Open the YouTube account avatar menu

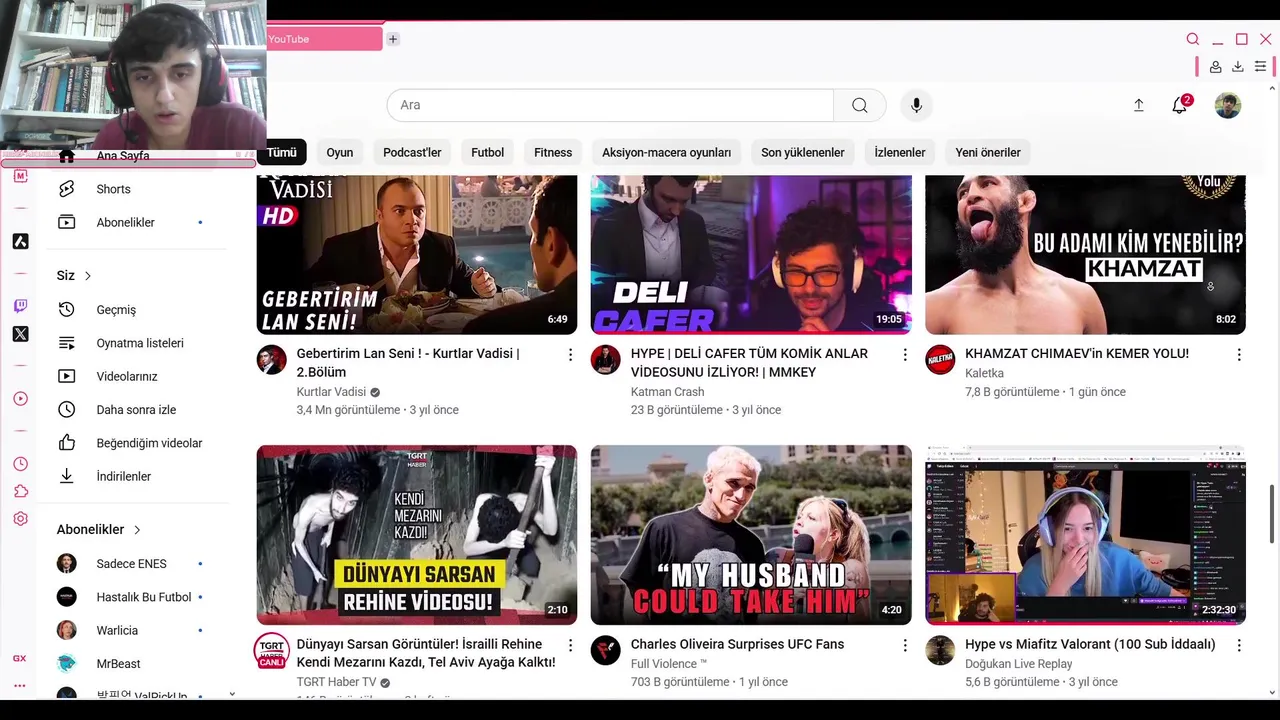(x=1228, y=105)
